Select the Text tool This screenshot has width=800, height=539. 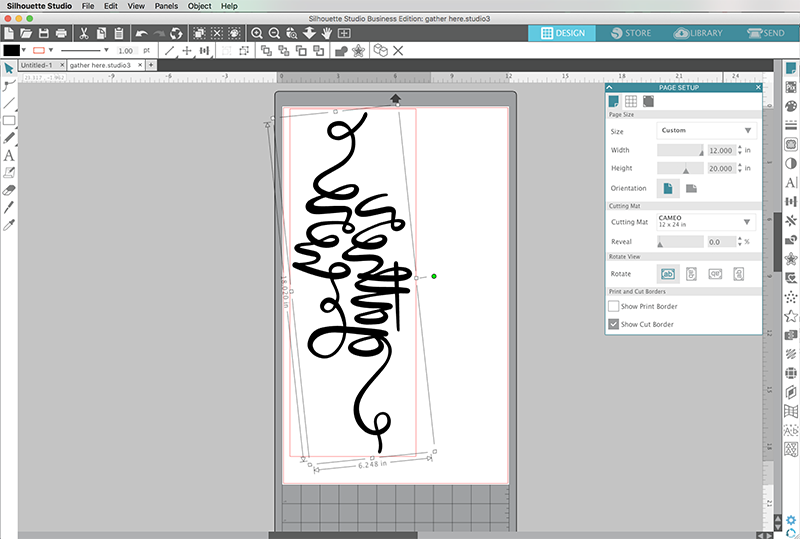[9, 155]
